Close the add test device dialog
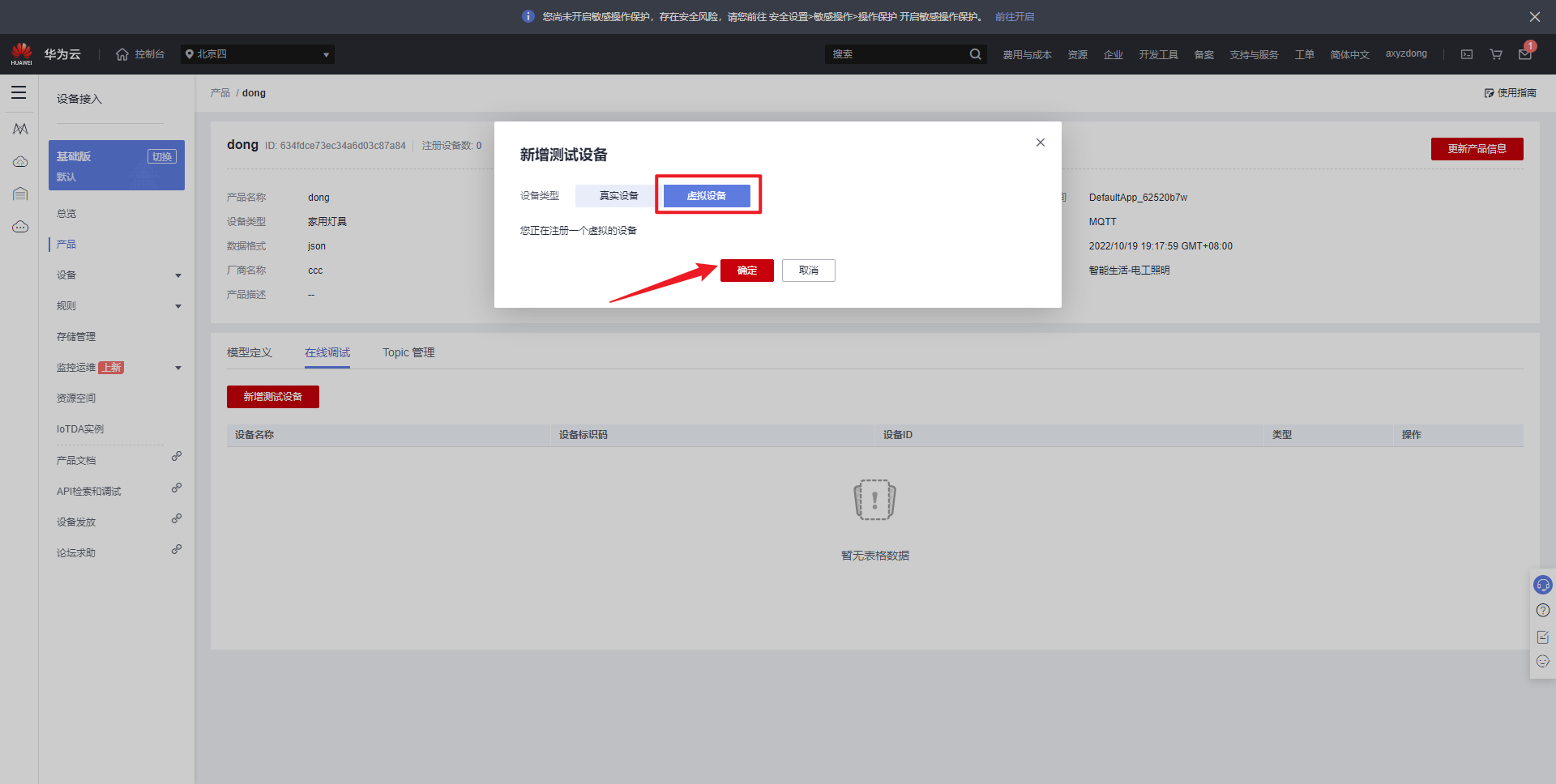This screenshot has height=784, width=1556. (1041, 143)
